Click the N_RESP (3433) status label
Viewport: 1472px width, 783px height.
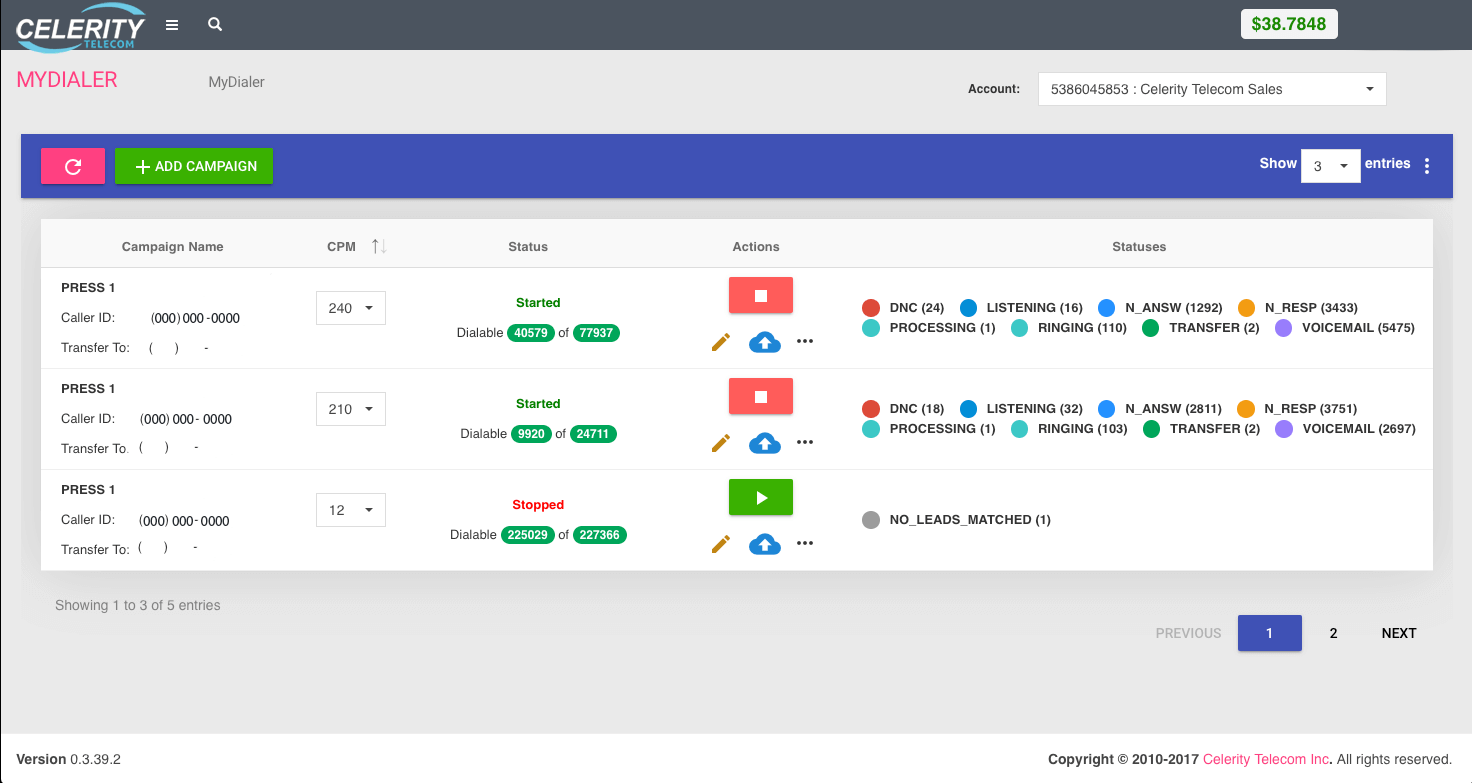click(x=1311, y=308)
